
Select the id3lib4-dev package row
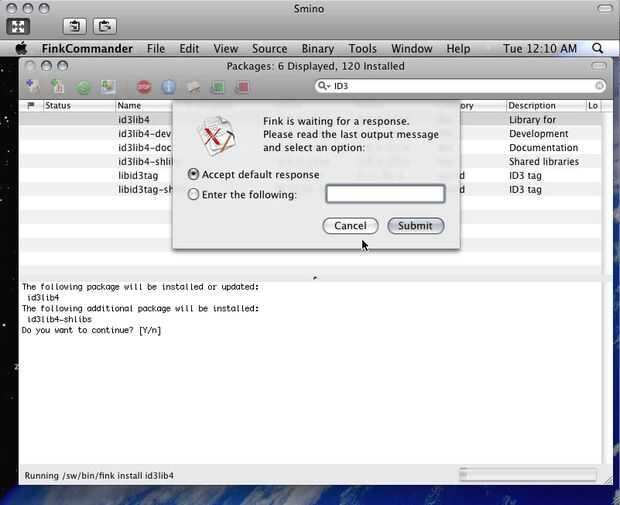tap(310, 134)
